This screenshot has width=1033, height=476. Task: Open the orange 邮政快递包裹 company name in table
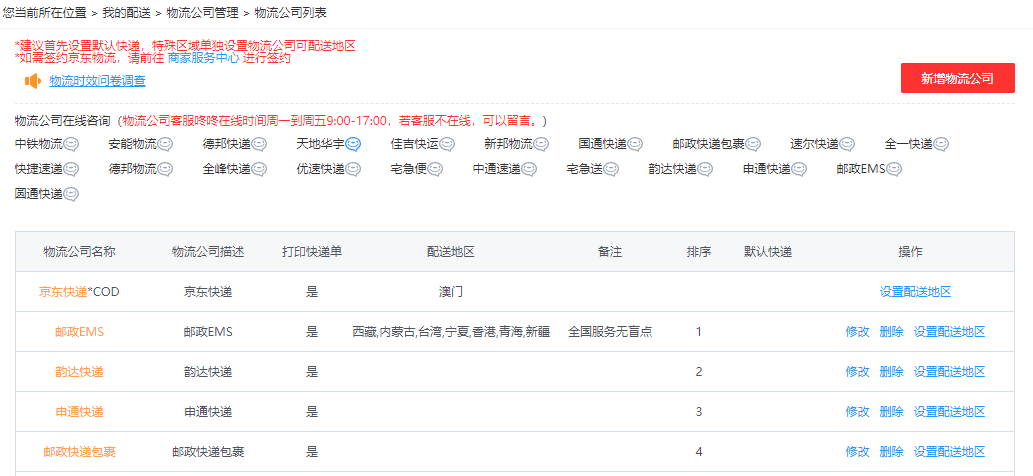pyautogui.click(x=79, y=452)
